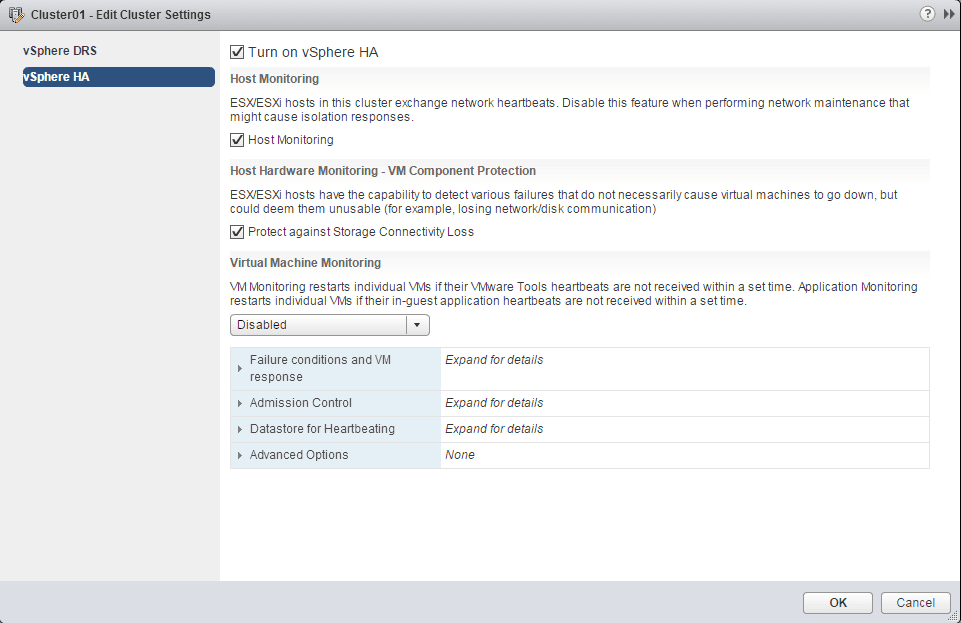The height and width of the screenshot is (623, 961).
Task: Click 'Expand for details' beside Admission Control
Action: tap(494, 403)
